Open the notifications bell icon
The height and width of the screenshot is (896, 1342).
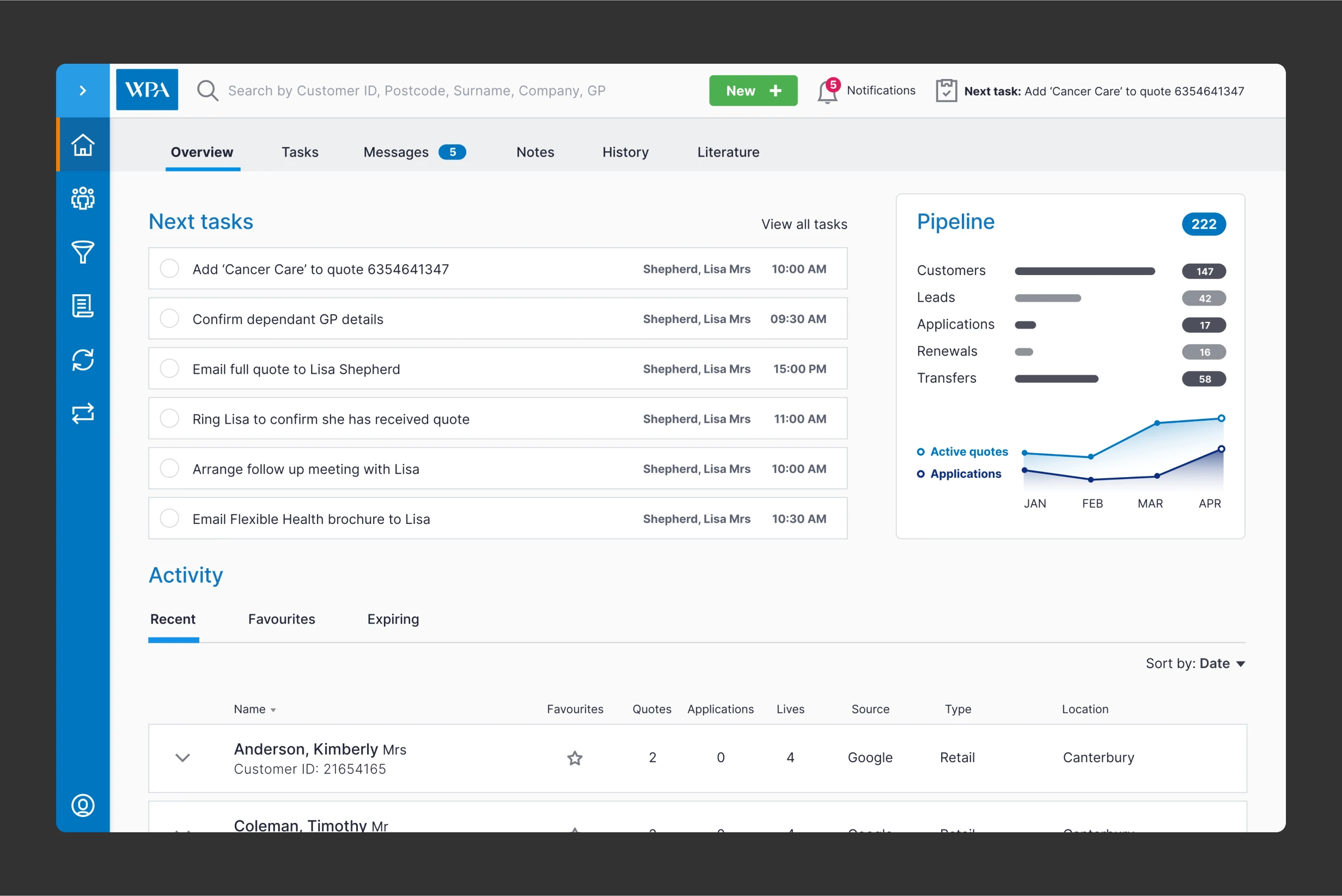827,92
